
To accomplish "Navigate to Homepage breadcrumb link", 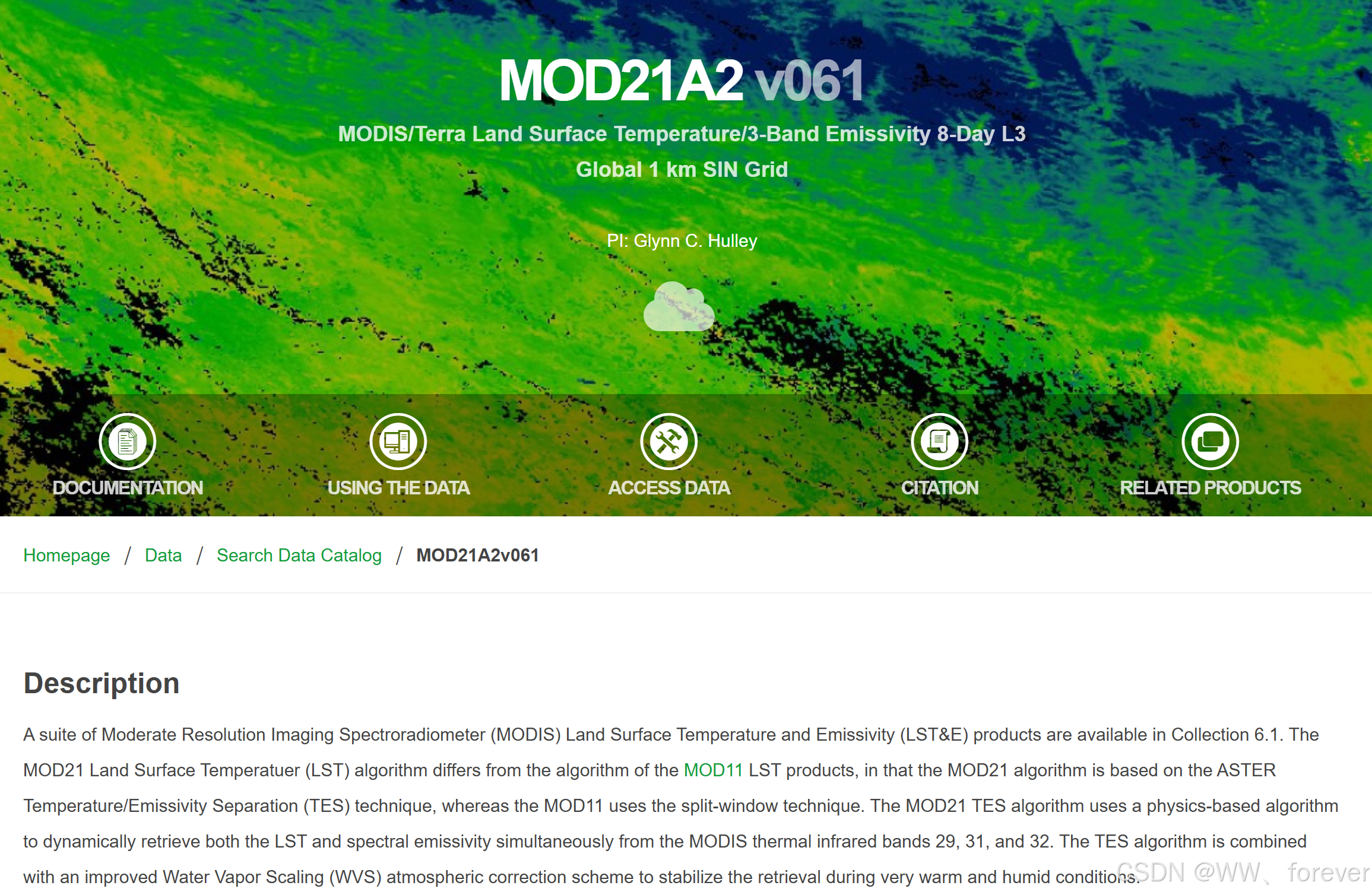I will pos(66,556).
